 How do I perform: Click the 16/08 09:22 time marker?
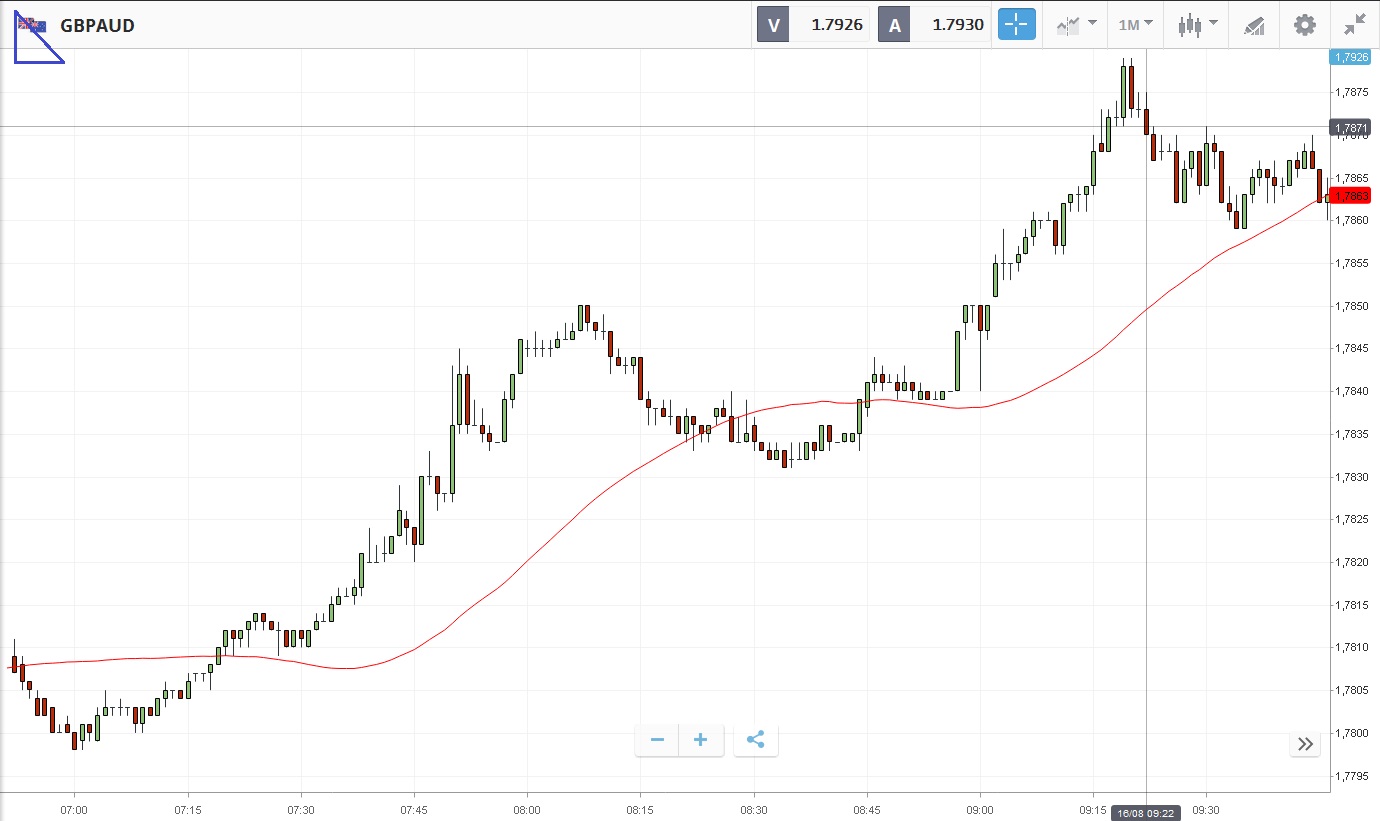click(x=1146, y=813)
